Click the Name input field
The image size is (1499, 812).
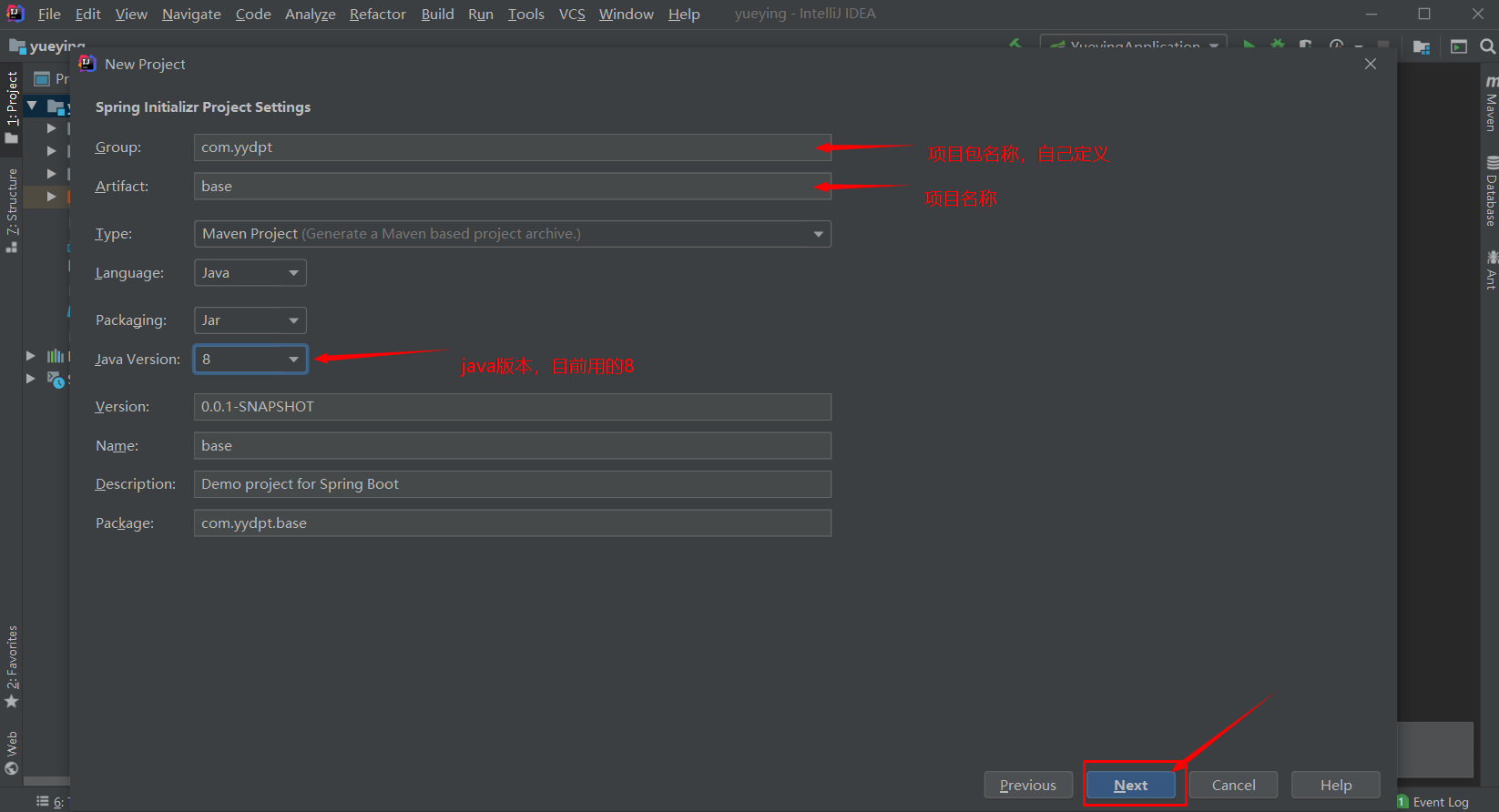pos(513,446)
